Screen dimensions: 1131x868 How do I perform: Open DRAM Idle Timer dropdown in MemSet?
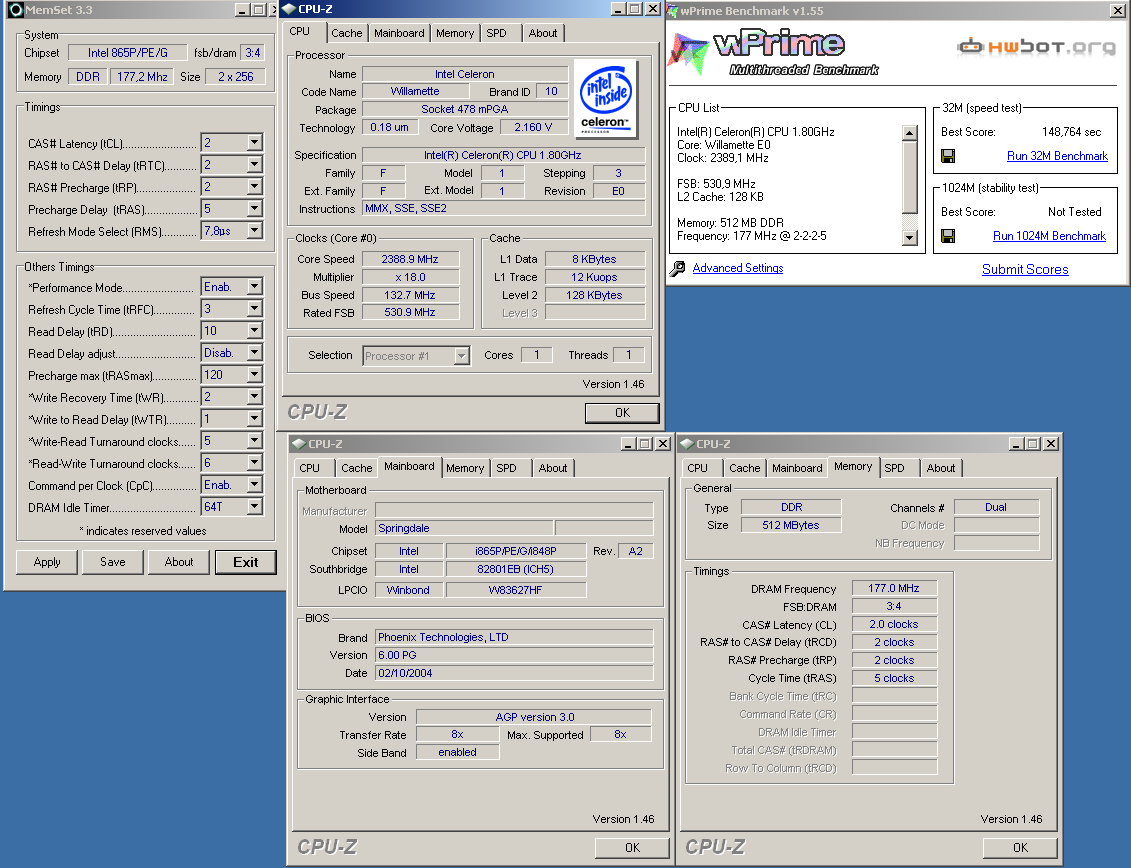tap(254, 507)
